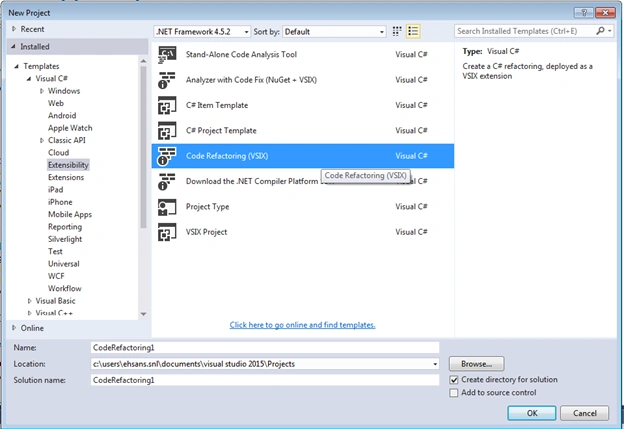Click the Cancel button
This screenshot has width=624, height=429.
tap(585, 413)
